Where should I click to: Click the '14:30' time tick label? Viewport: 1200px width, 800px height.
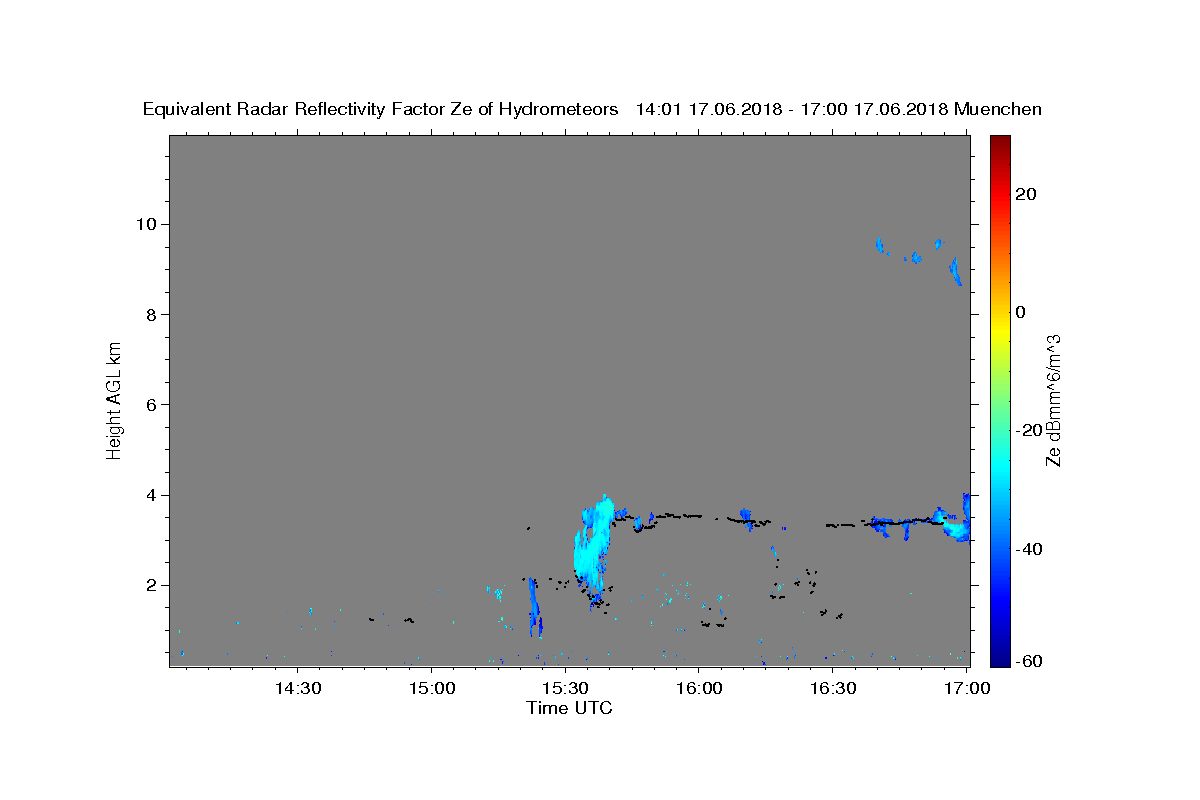tap(298, 688)
